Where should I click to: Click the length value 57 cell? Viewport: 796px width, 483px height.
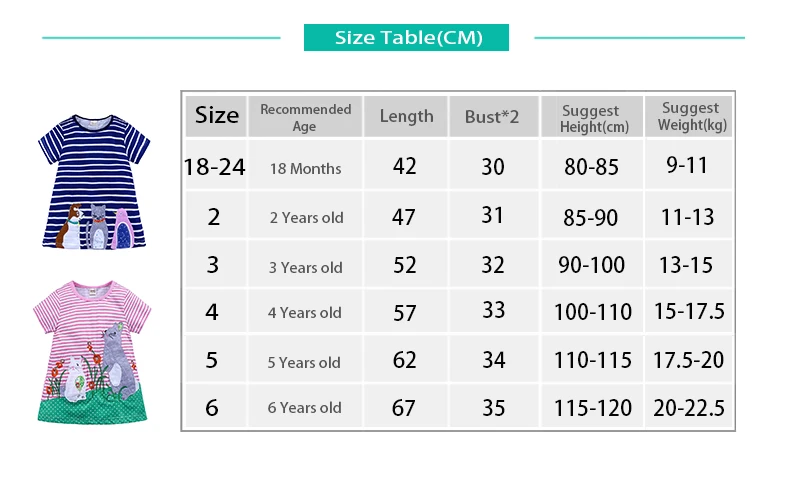pyautogui.click(x=406, y=311)
